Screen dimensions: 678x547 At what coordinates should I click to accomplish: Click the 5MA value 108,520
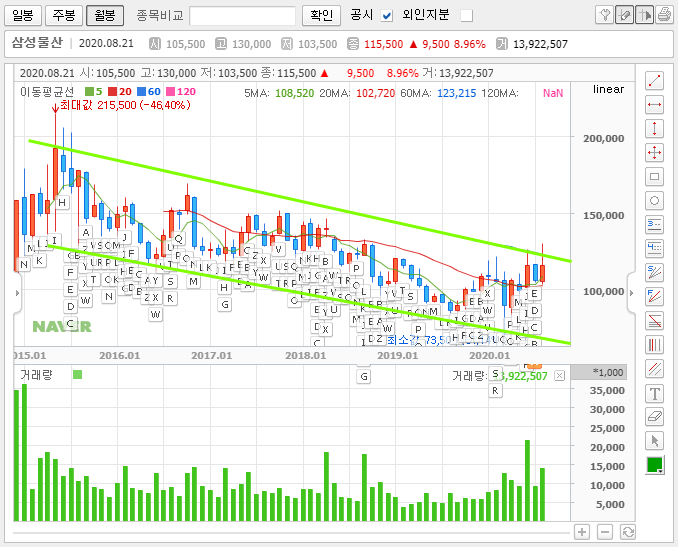click(294, 93)
